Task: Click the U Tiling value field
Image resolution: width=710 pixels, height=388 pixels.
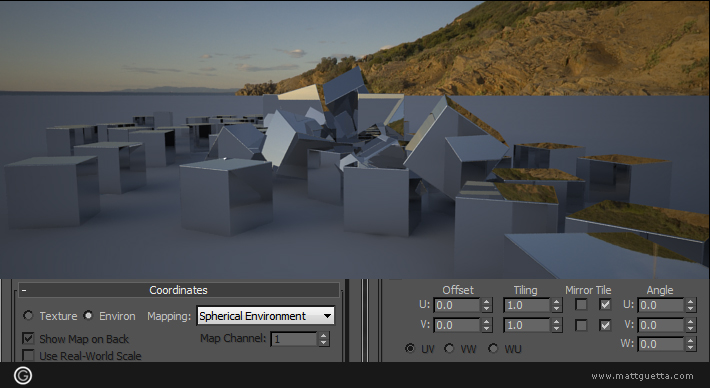Action: click(x=527, y=305)
